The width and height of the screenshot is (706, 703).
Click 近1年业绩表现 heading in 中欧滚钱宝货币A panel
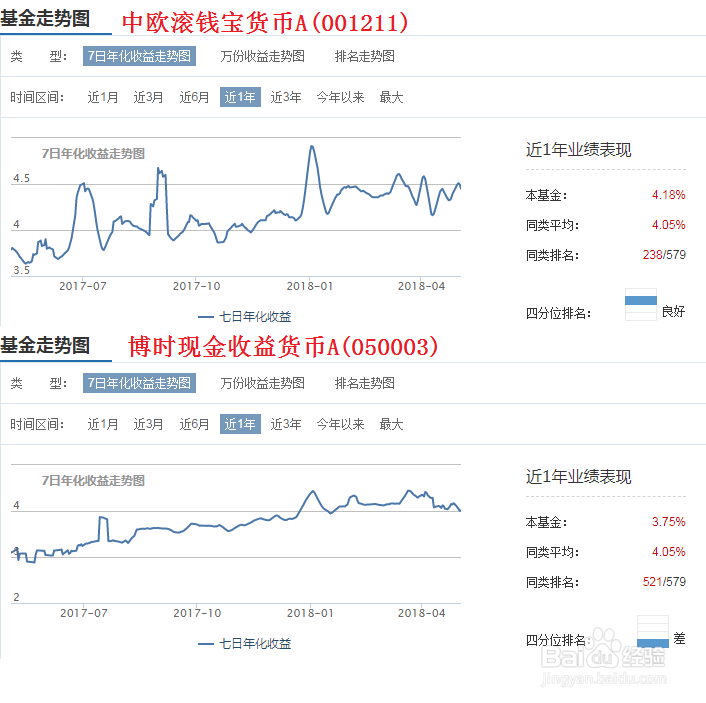(579, 150)
